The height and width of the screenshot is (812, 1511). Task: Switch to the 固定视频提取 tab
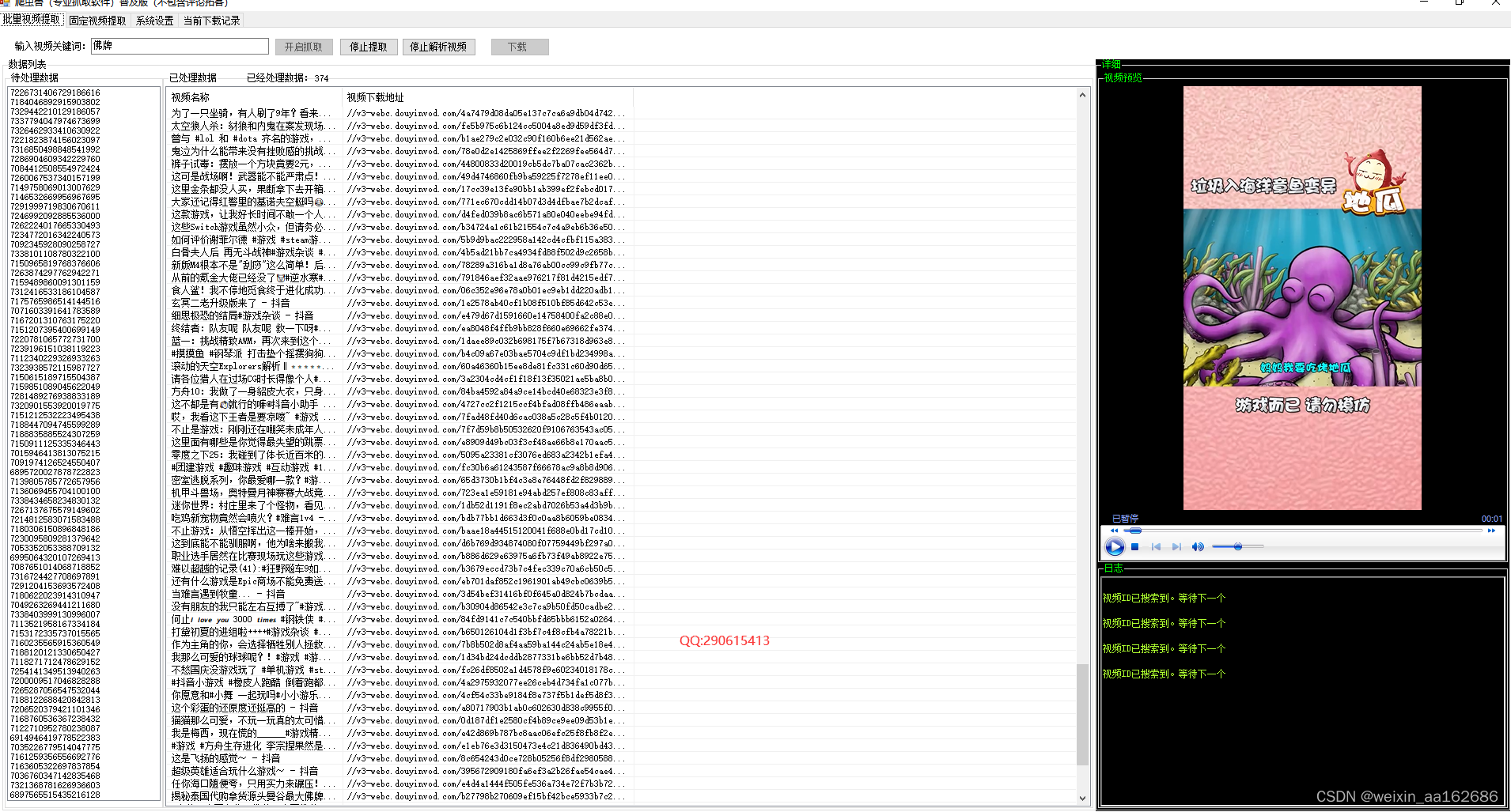pyautogui.click(x=97, y=21)
